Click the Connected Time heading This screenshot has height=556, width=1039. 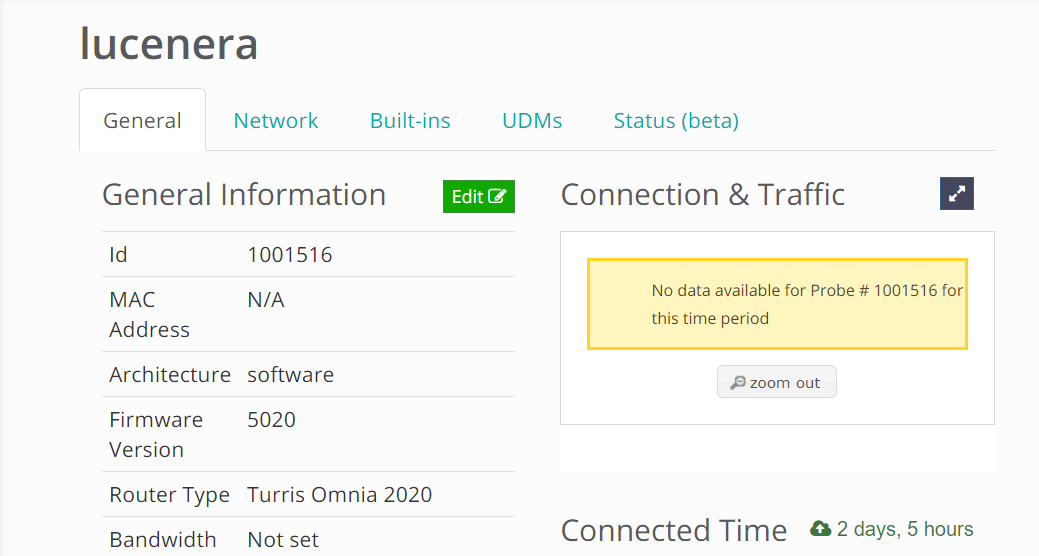click(674, 530)
